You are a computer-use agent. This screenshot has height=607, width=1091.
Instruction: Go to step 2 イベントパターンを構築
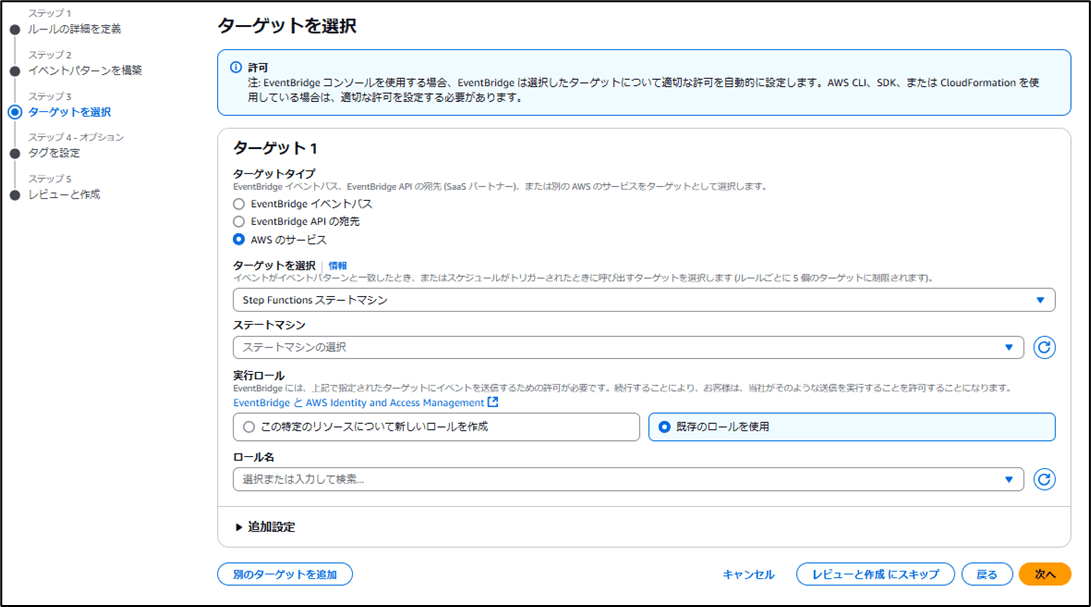(85, 70)
